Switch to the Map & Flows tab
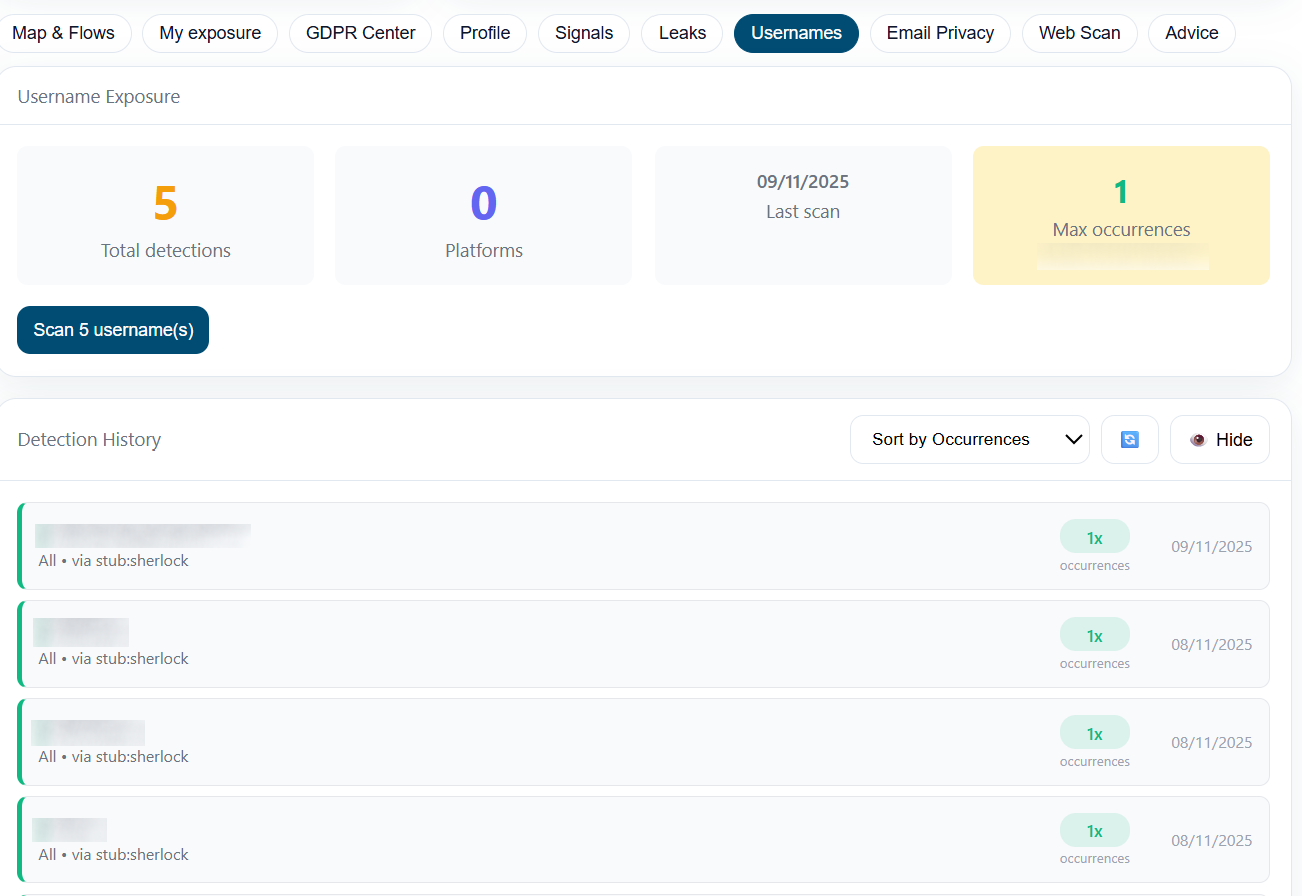This screenshot has height=896, width=1302. pyautogui.click(x=64, y=33)
